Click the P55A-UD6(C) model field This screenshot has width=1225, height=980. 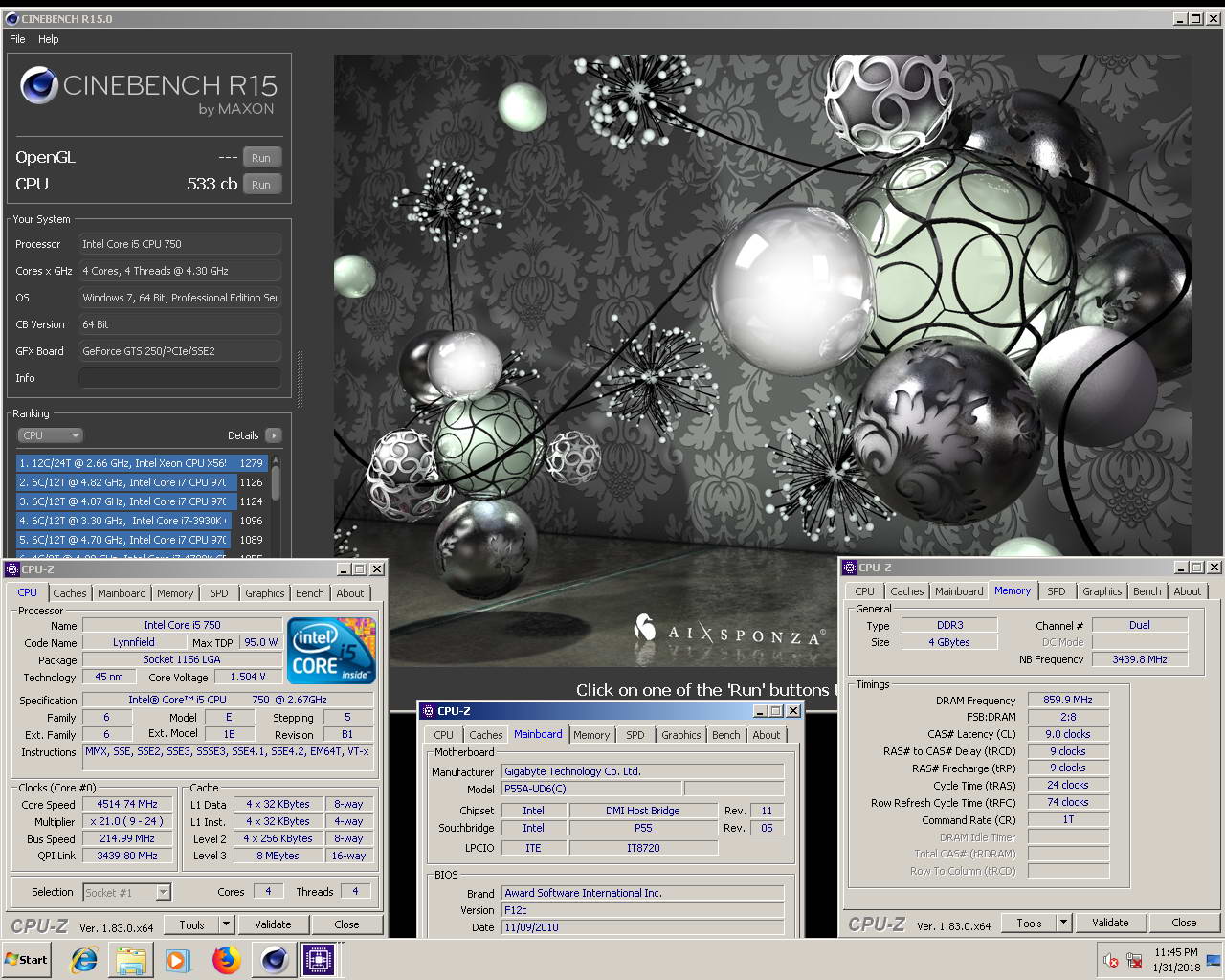[x=591, y=789]
